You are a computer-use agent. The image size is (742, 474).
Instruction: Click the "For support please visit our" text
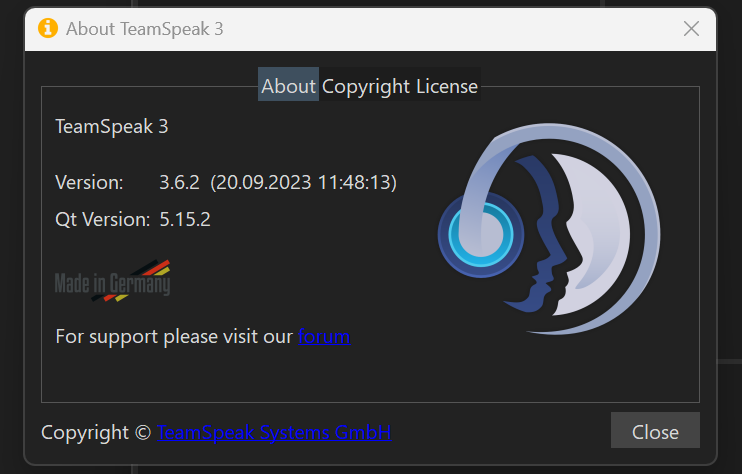174,336
